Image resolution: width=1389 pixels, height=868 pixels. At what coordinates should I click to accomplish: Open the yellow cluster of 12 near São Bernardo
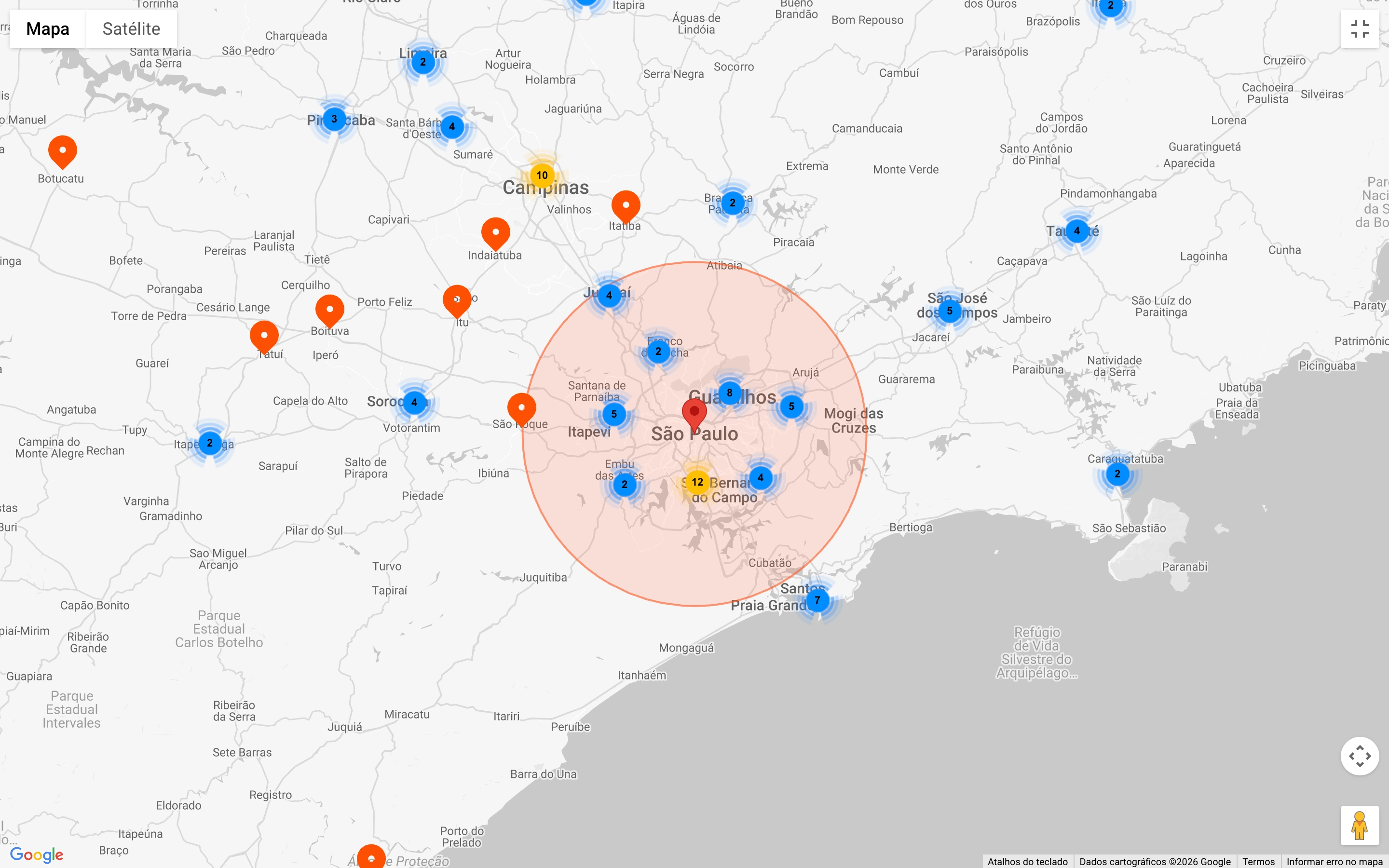click(x=697, y=482)
